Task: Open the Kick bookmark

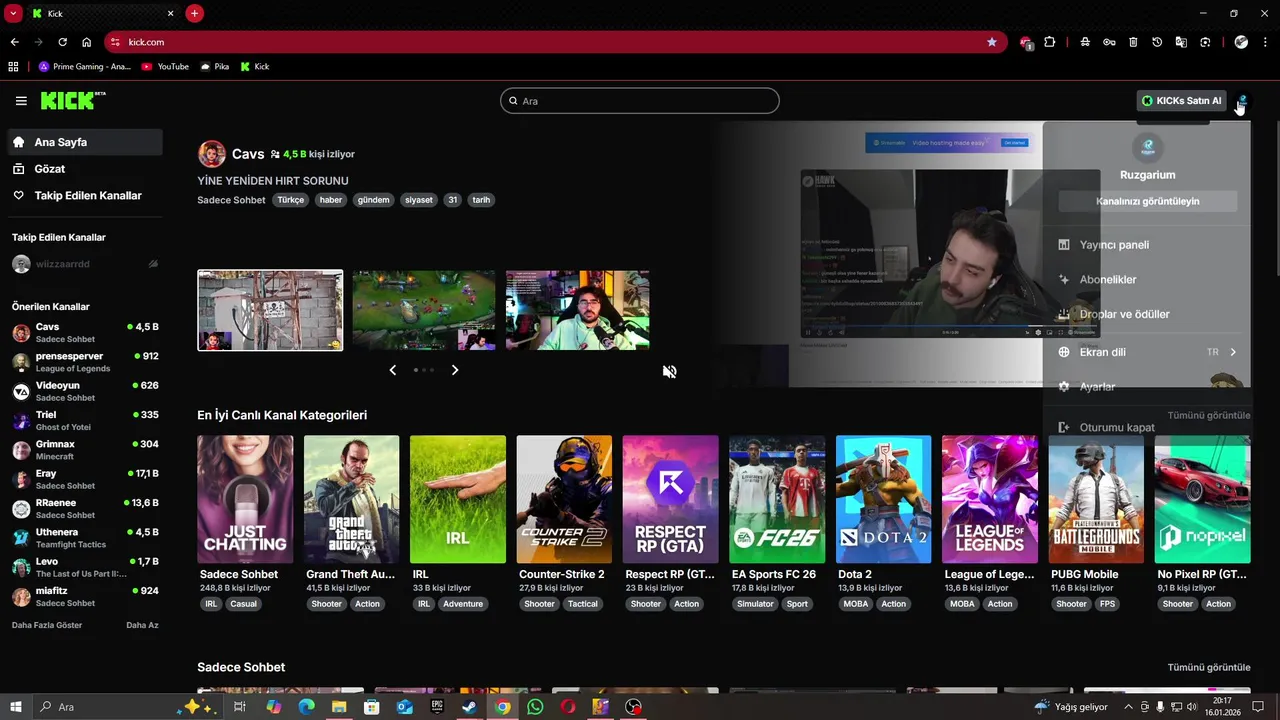Action: pos(255,67)
